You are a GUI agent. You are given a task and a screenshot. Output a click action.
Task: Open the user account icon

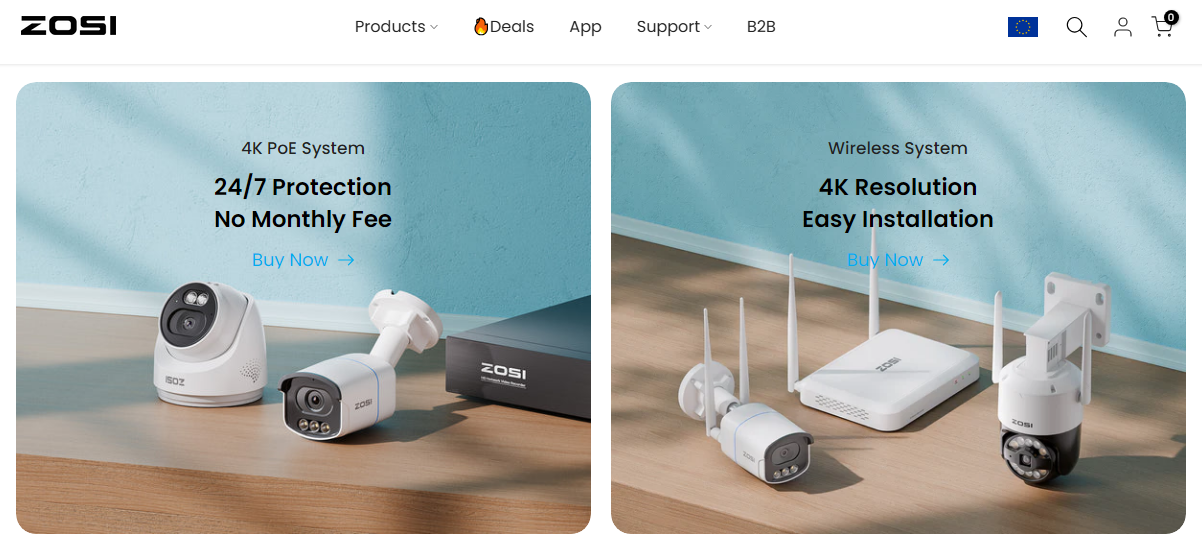coord(1123,27)
